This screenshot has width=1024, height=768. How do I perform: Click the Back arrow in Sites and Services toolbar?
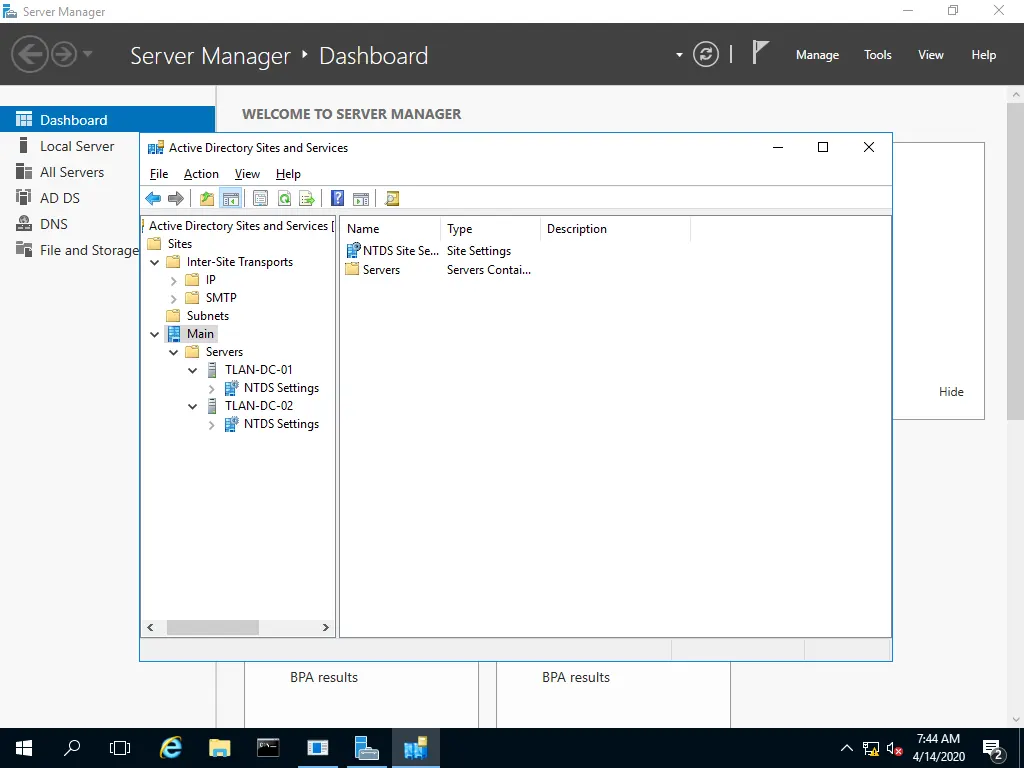pyautogui.click(x=153, y=199)
